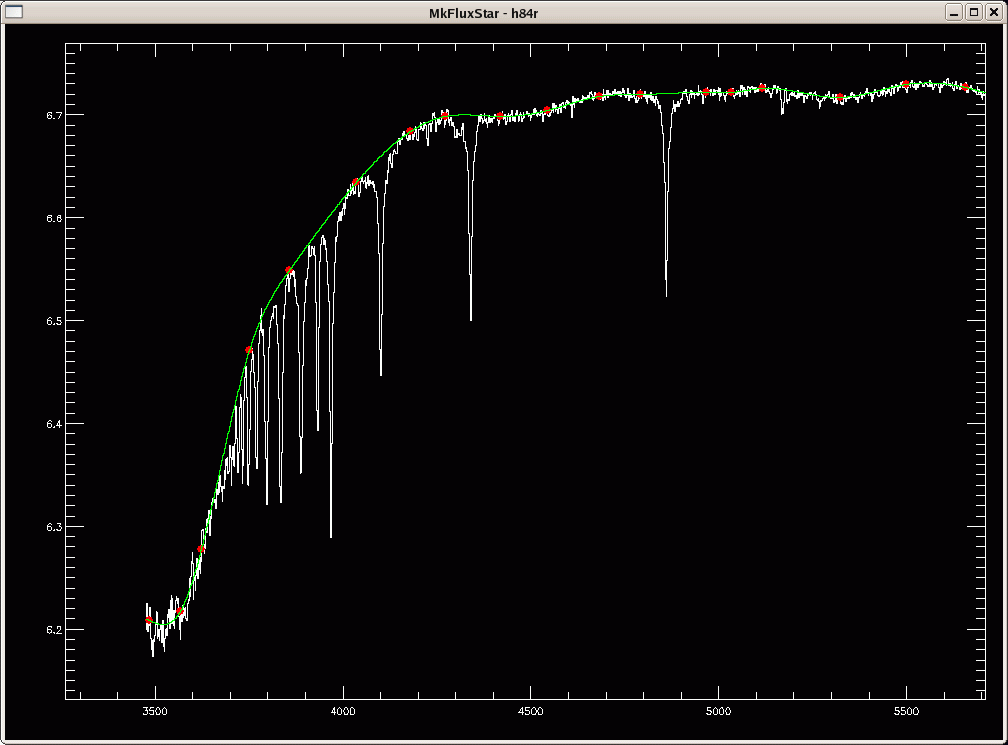Image resolution: width=1008 pixels, height=745 pixels.
Task: Select the red knot at the rightmost spectrum end
Action: point(966,87)
